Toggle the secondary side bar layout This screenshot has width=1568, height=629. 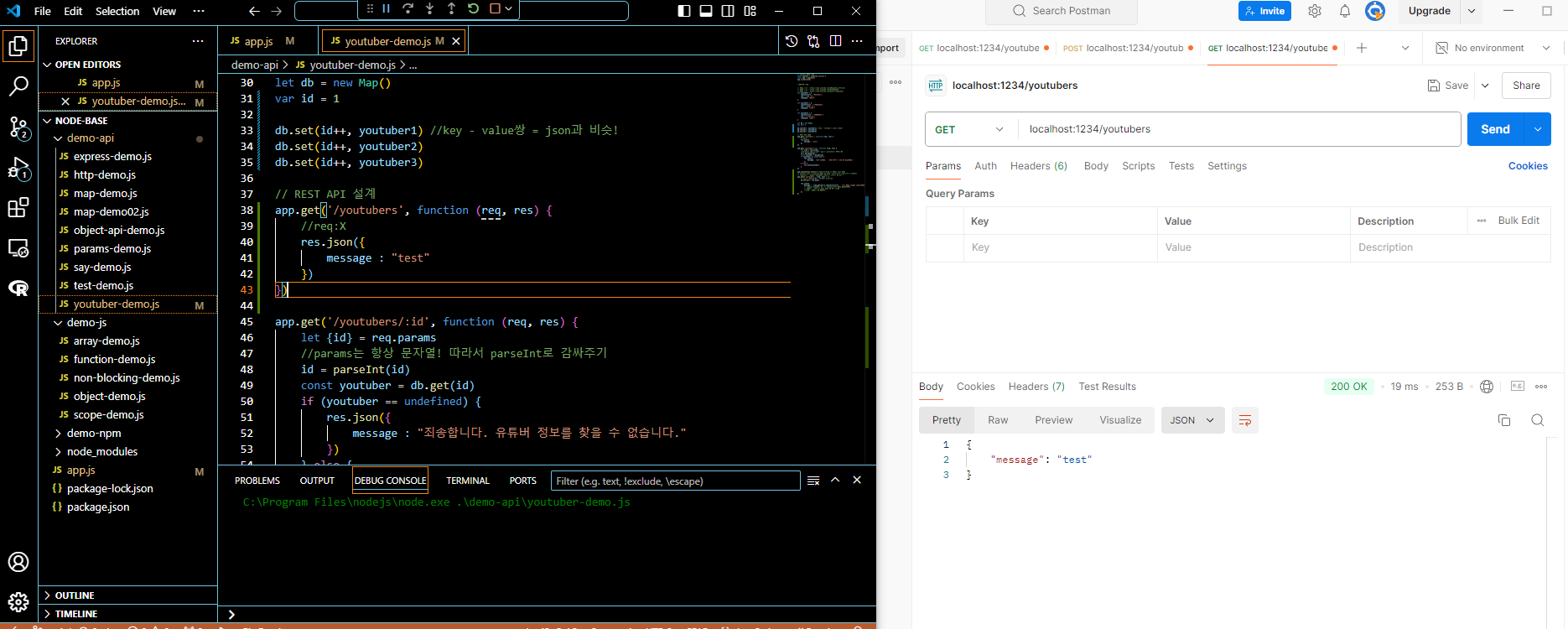point(728,11)
